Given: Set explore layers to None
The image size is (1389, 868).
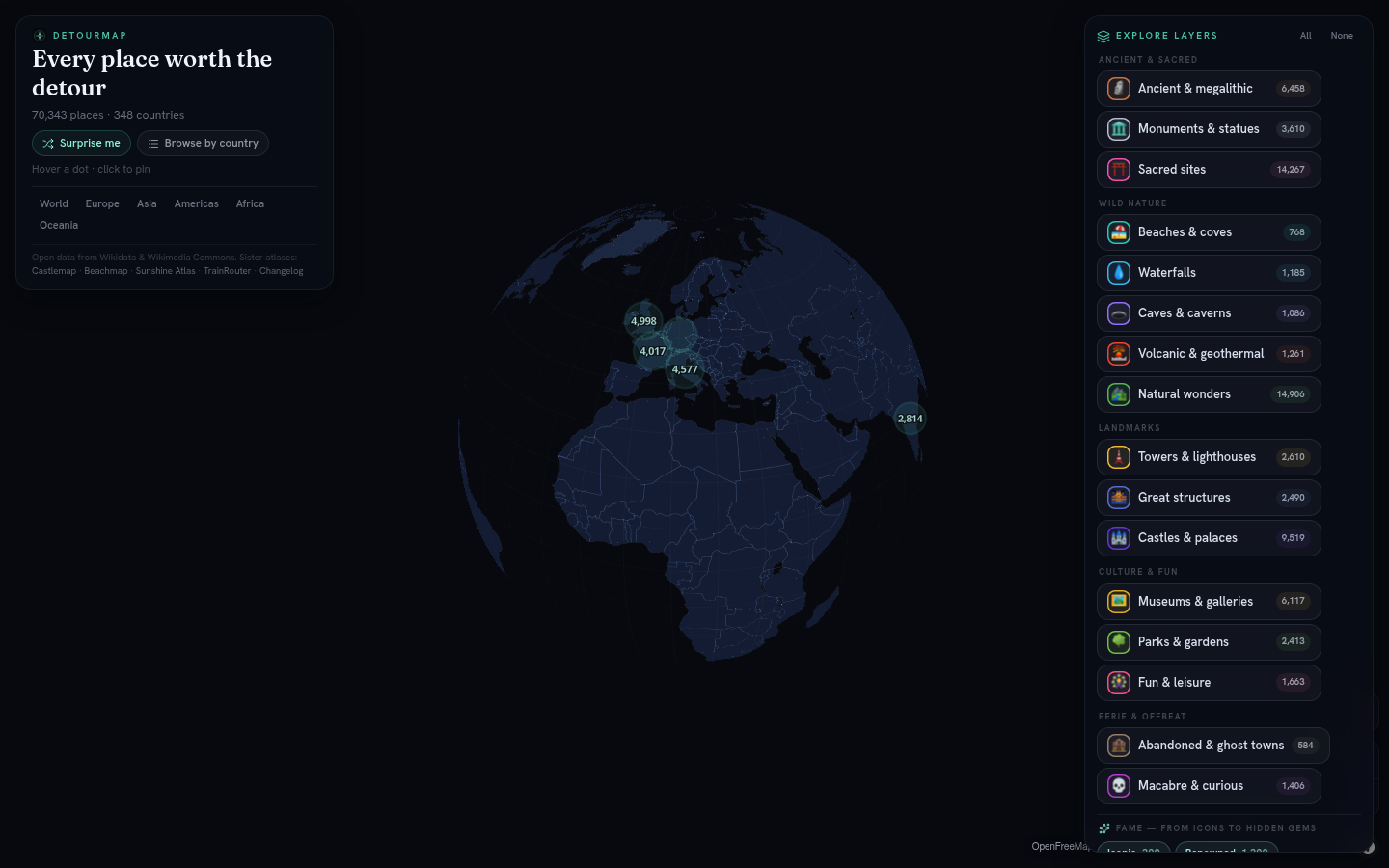Looking at the screenshot, I should (1342, 36).
